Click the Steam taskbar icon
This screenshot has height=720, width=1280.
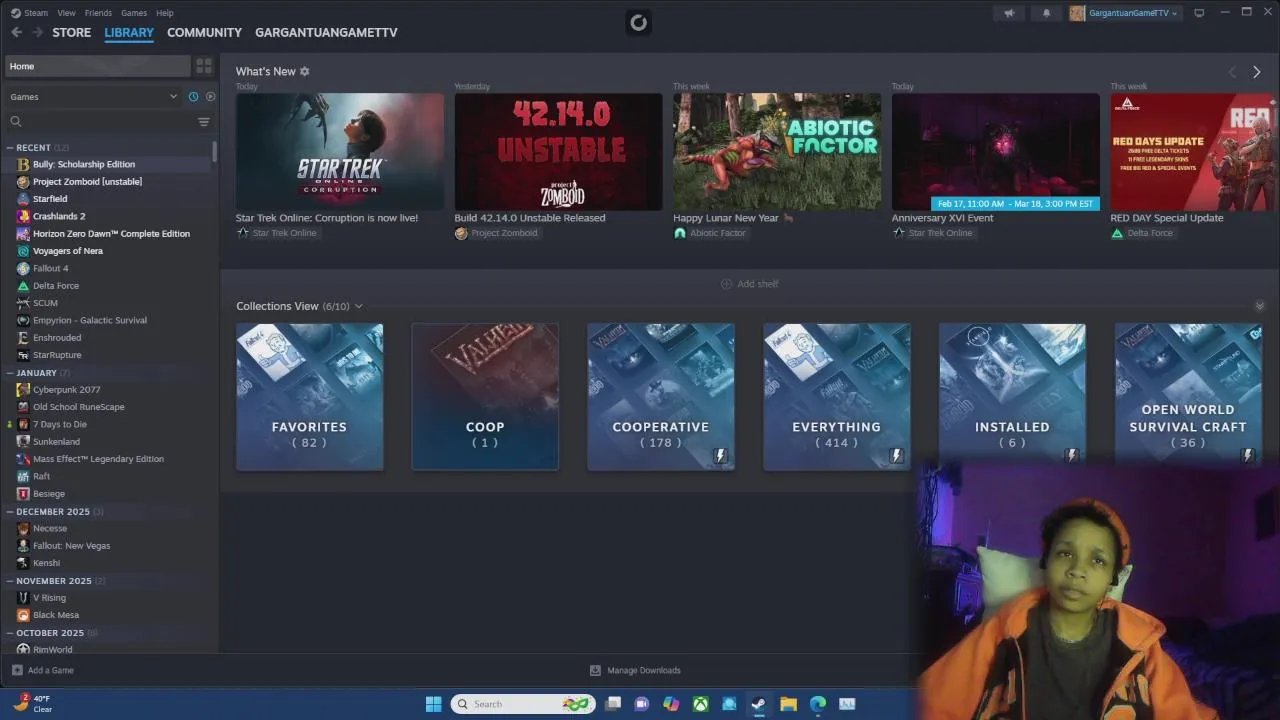[x=759, y=704]
